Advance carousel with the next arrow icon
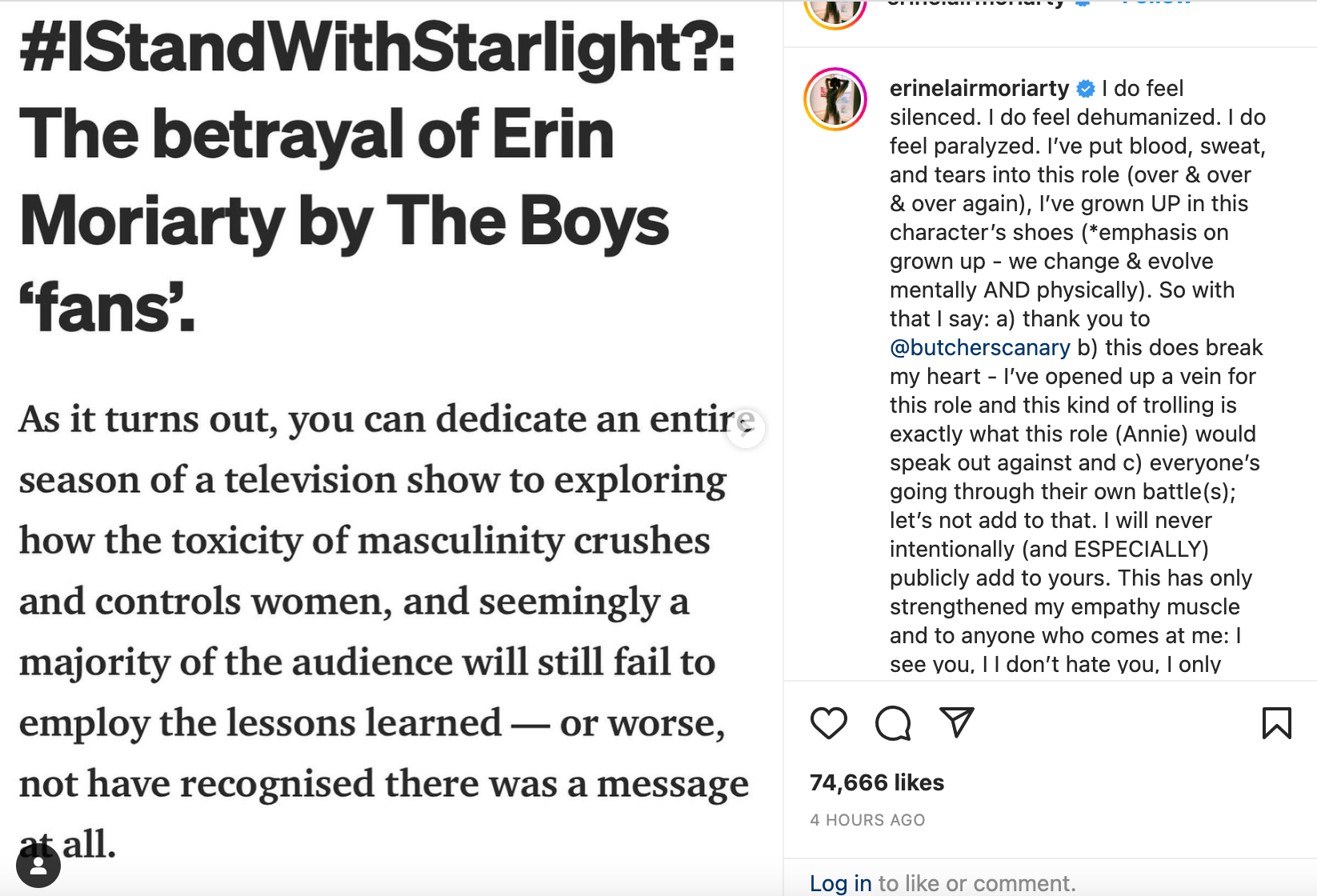Viewport: 1317px width, 896px height. (x=746, y=429)
